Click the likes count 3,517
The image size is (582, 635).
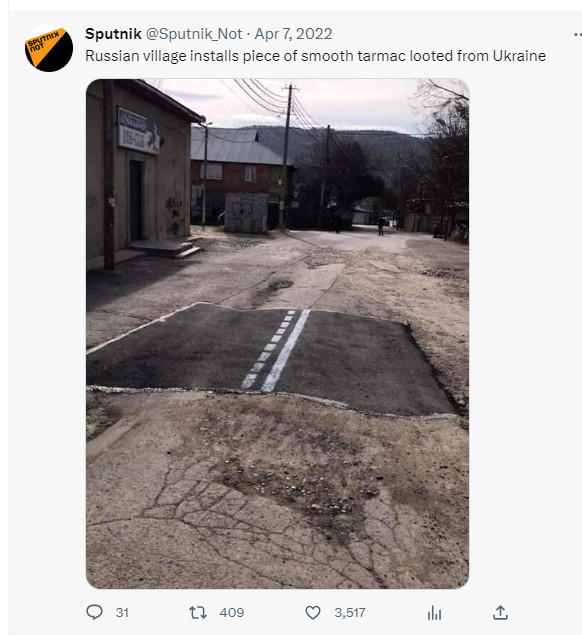click(x=350, y=612)
